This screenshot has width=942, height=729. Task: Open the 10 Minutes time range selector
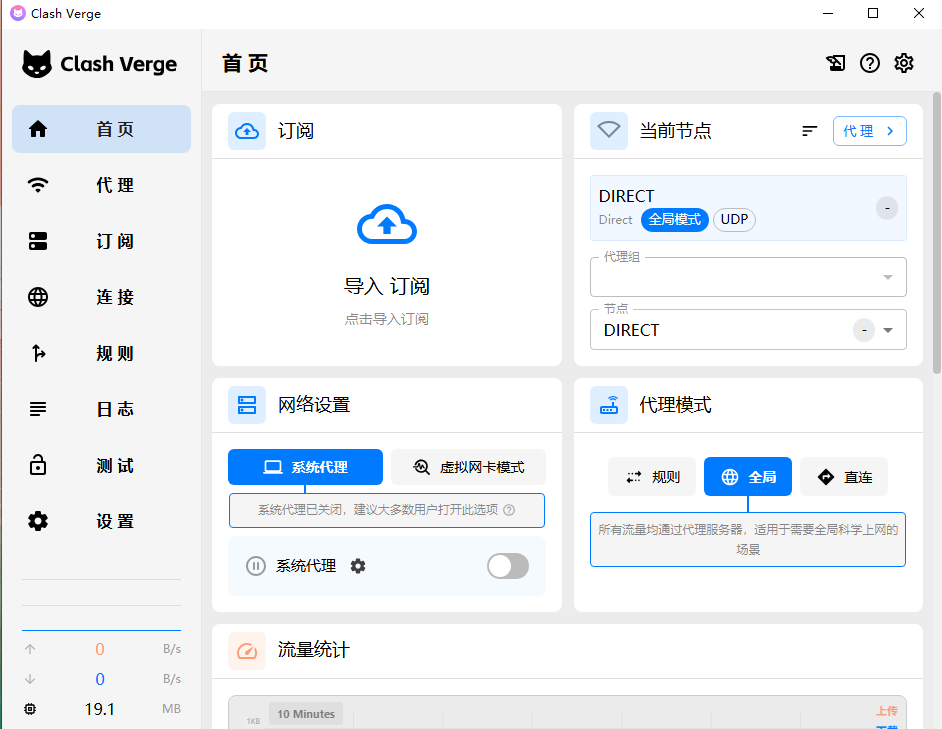click(305, 713)
